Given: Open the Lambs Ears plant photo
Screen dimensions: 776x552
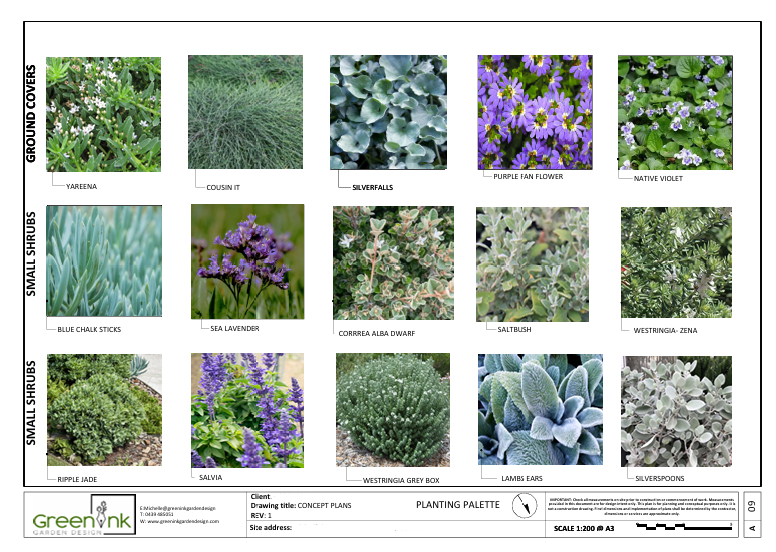Looking at the screenshot, I should click(535, 408).
